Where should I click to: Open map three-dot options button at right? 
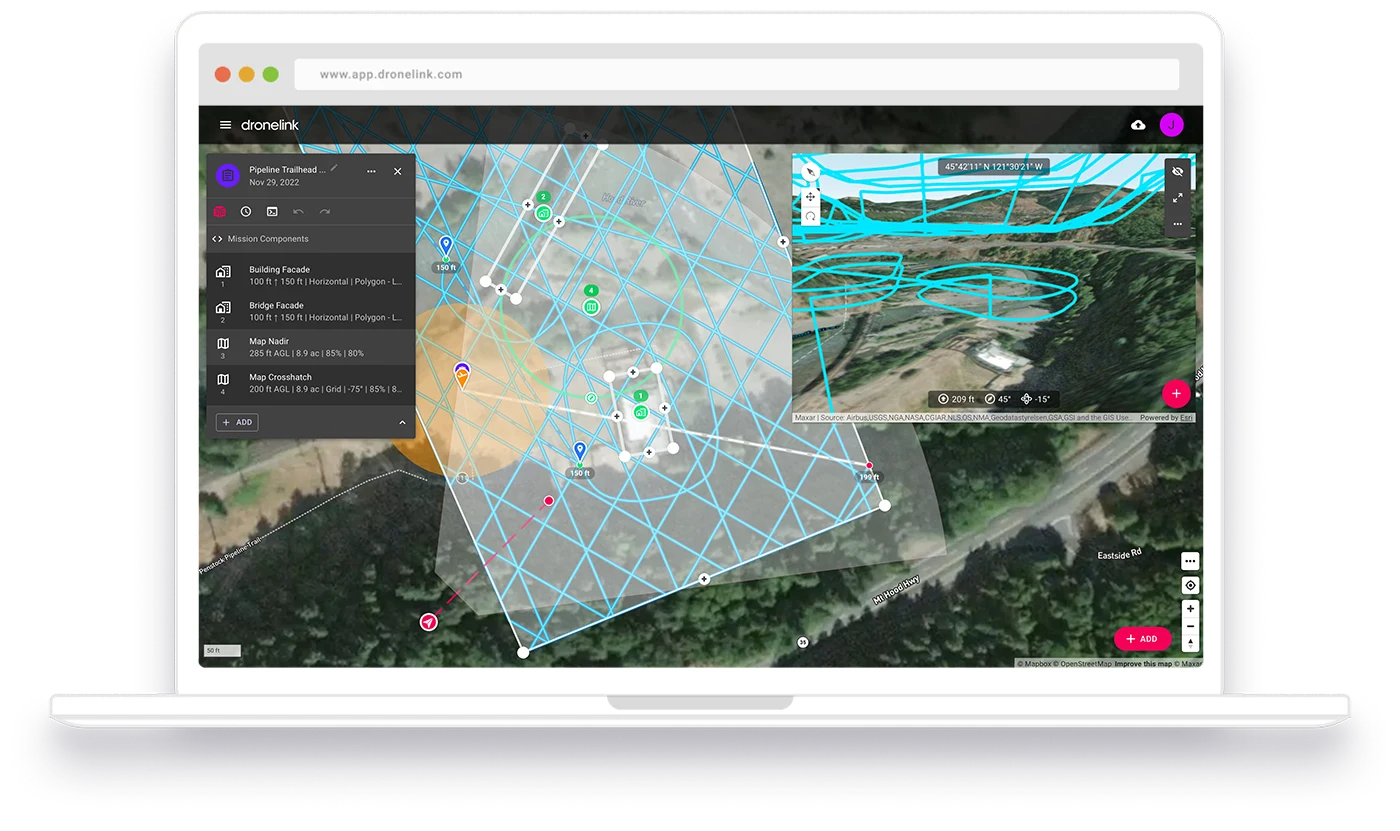pyautogui.click(x=1189, y=561)
